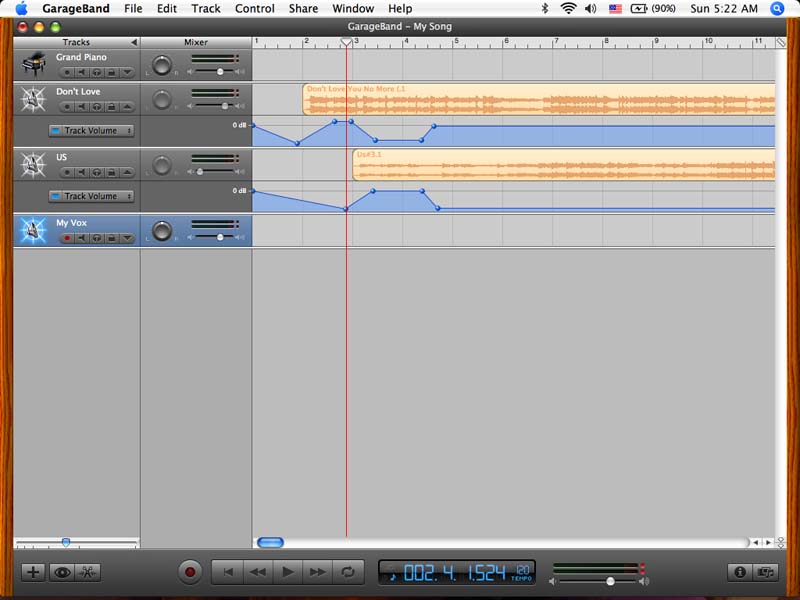Image resolution: width=800 pixels, height=600 pixels.
Task: Open the loop browser eye button
Action: pyautogui.click(x=62, y=572)
